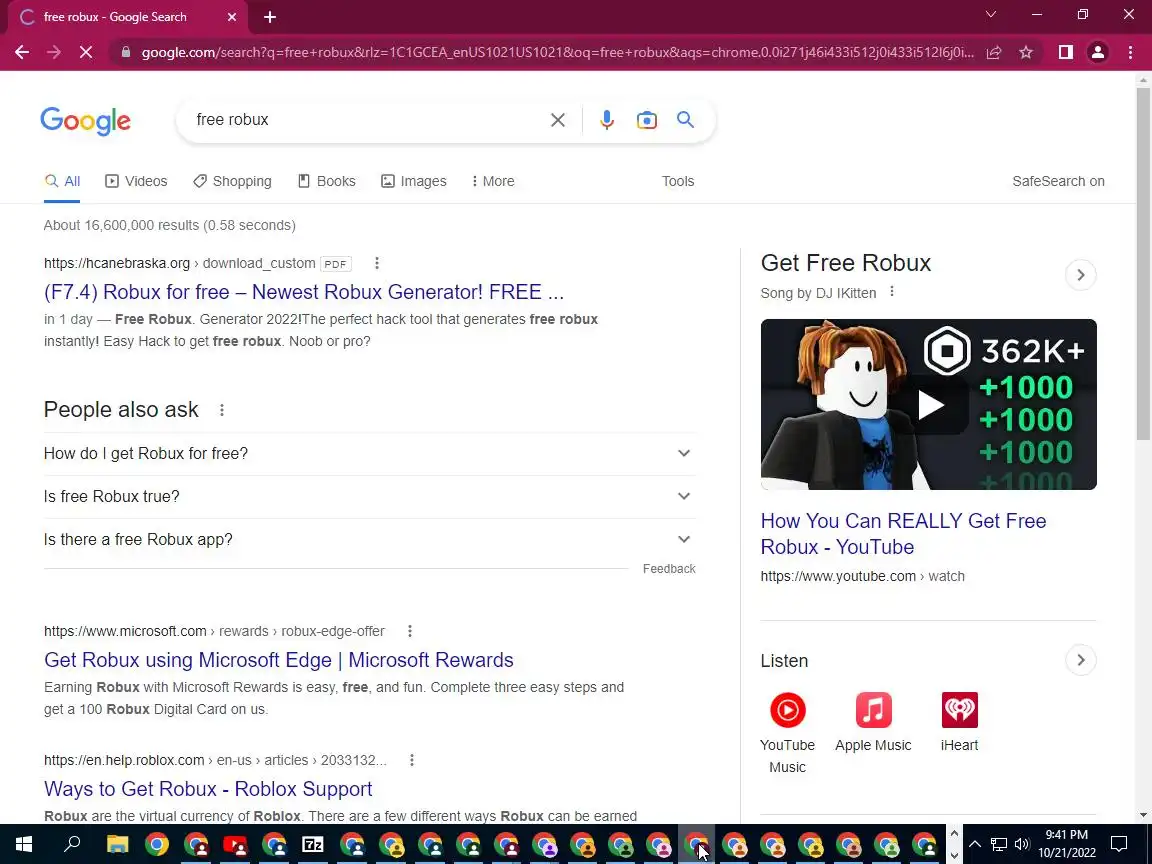Screen dimensions: 1152x864
Task: Go back to the previous page
Action: (x=22, y=52)
